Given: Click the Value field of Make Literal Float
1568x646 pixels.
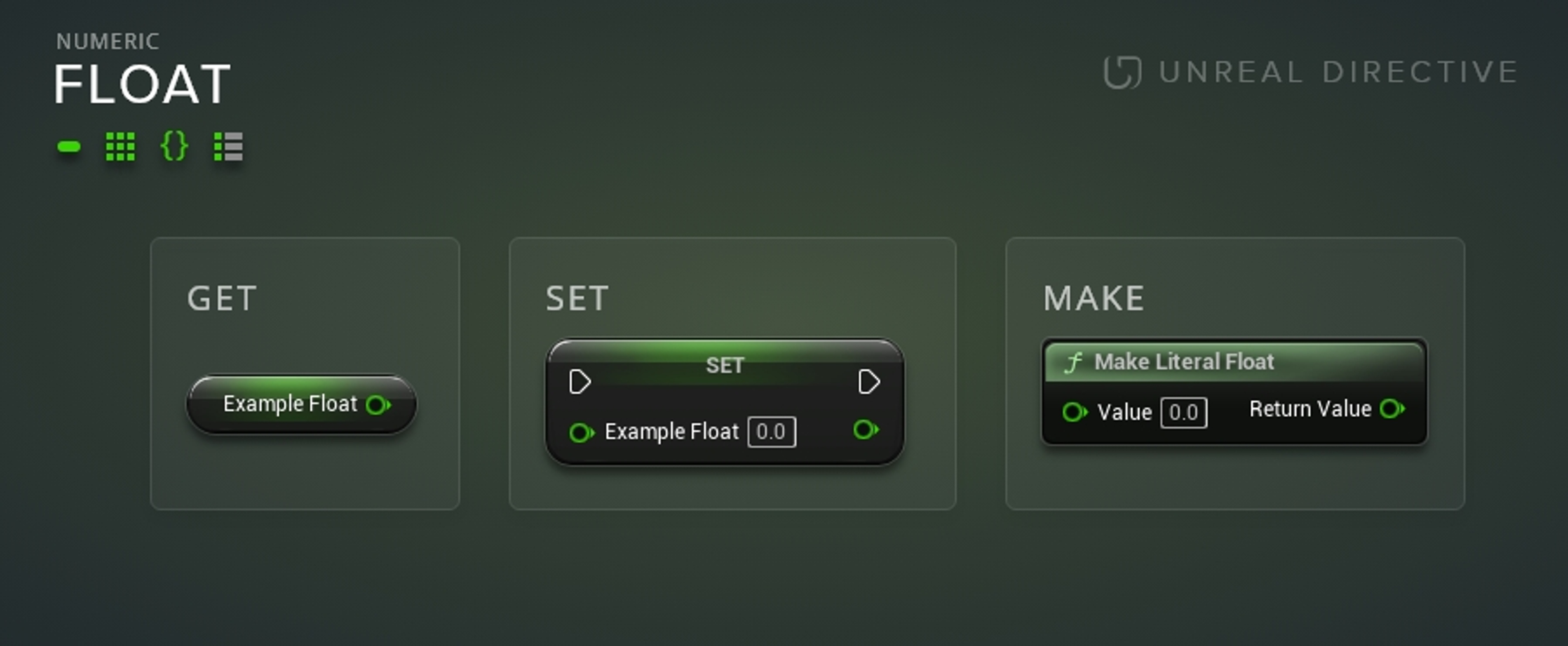Looking at the screenshot, I should coord(1183,413).
